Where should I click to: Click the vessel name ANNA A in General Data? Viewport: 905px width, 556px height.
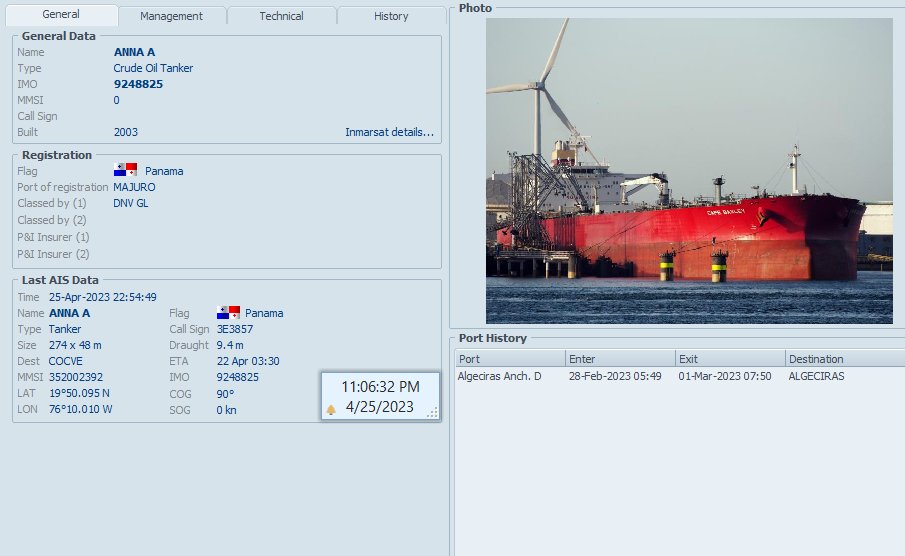(134, 52)
